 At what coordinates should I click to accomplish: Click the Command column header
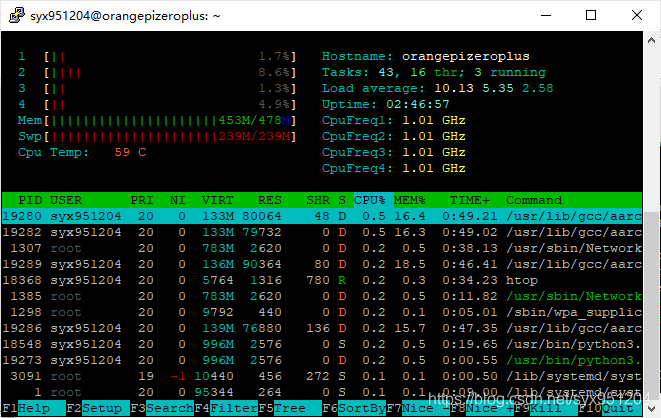click(x=534, y=200)
